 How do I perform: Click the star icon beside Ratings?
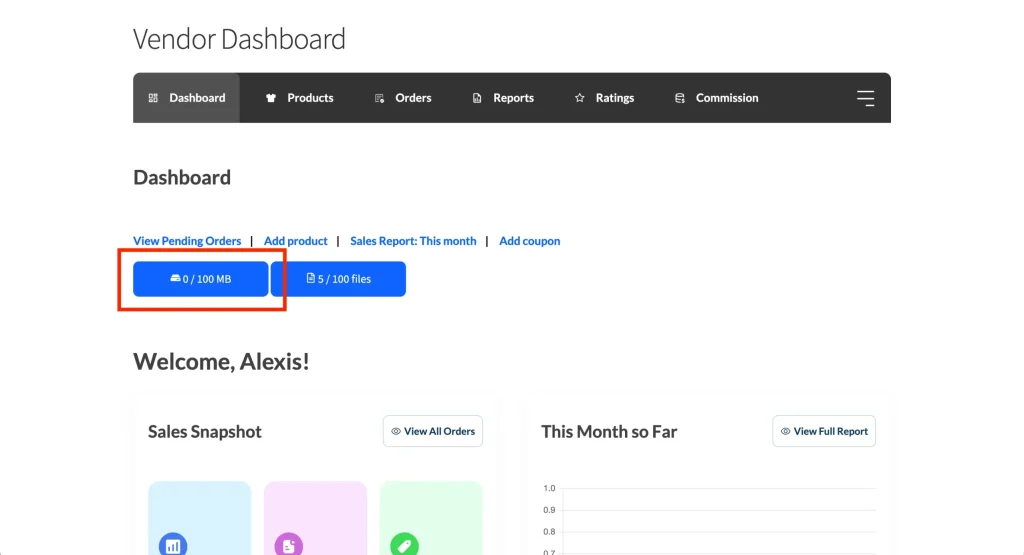click(579, 98)
